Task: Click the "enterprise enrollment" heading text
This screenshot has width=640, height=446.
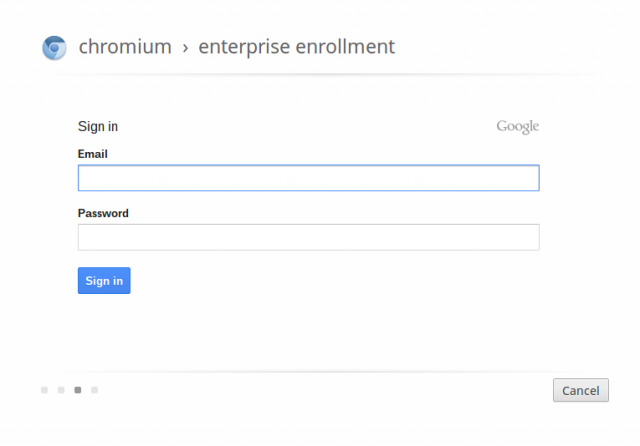Action: [x=297, y=47]
